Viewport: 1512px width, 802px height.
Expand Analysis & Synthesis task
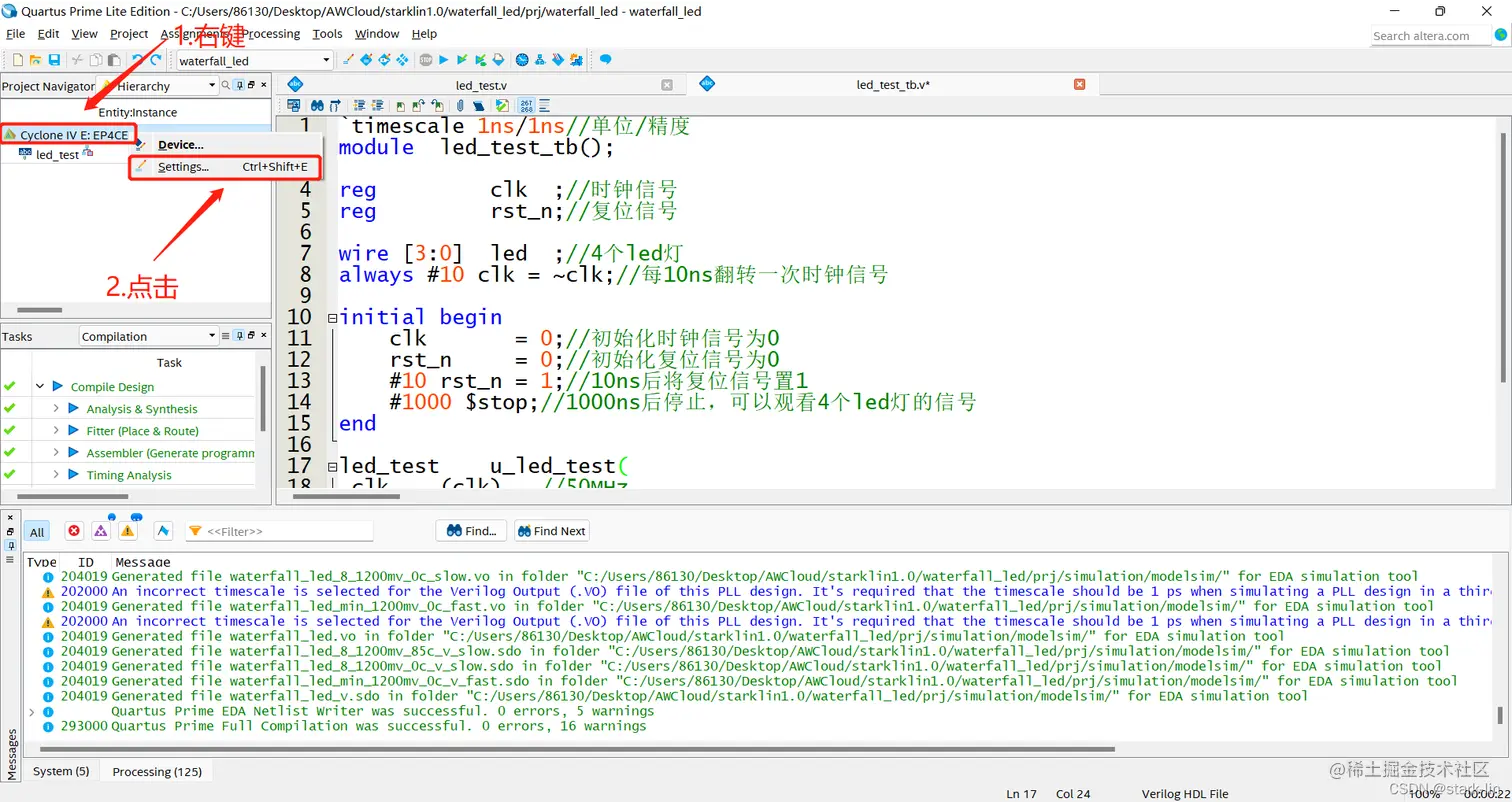[56, 408]
